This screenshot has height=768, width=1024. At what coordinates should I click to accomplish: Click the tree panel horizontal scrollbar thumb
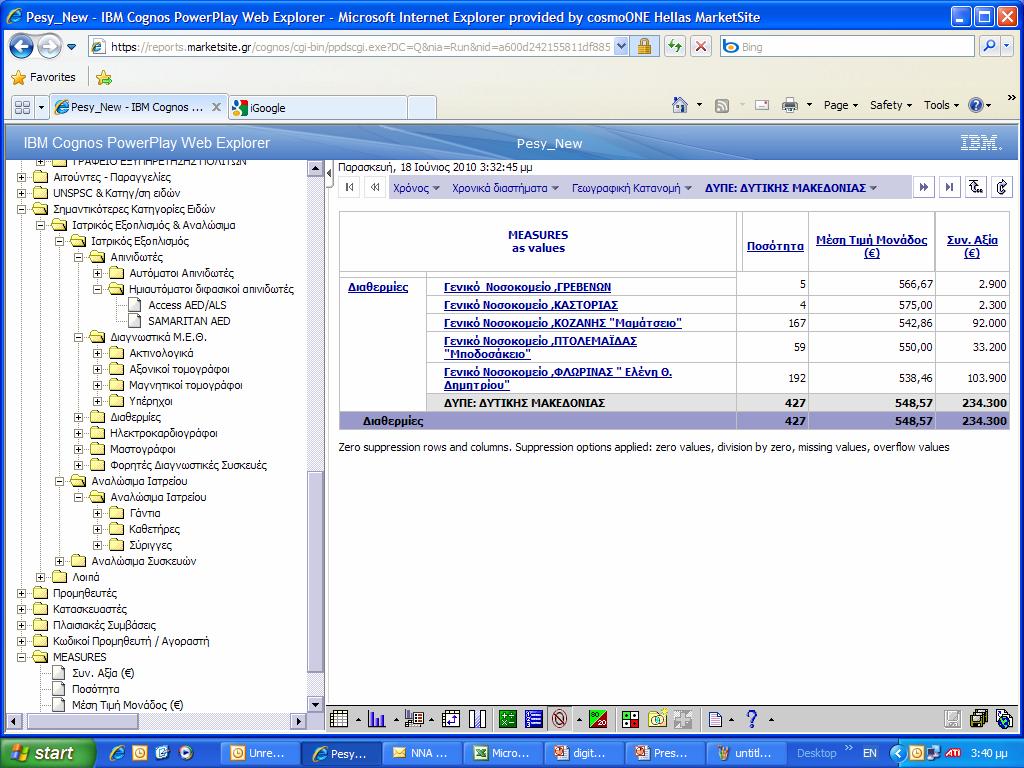tap(83, 722)
